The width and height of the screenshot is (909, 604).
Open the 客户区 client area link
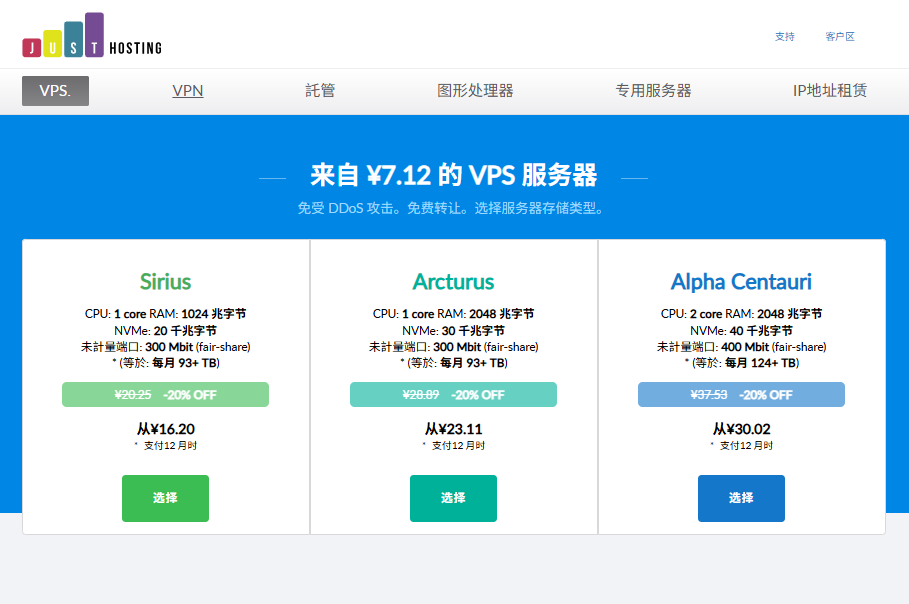(840, 36)
